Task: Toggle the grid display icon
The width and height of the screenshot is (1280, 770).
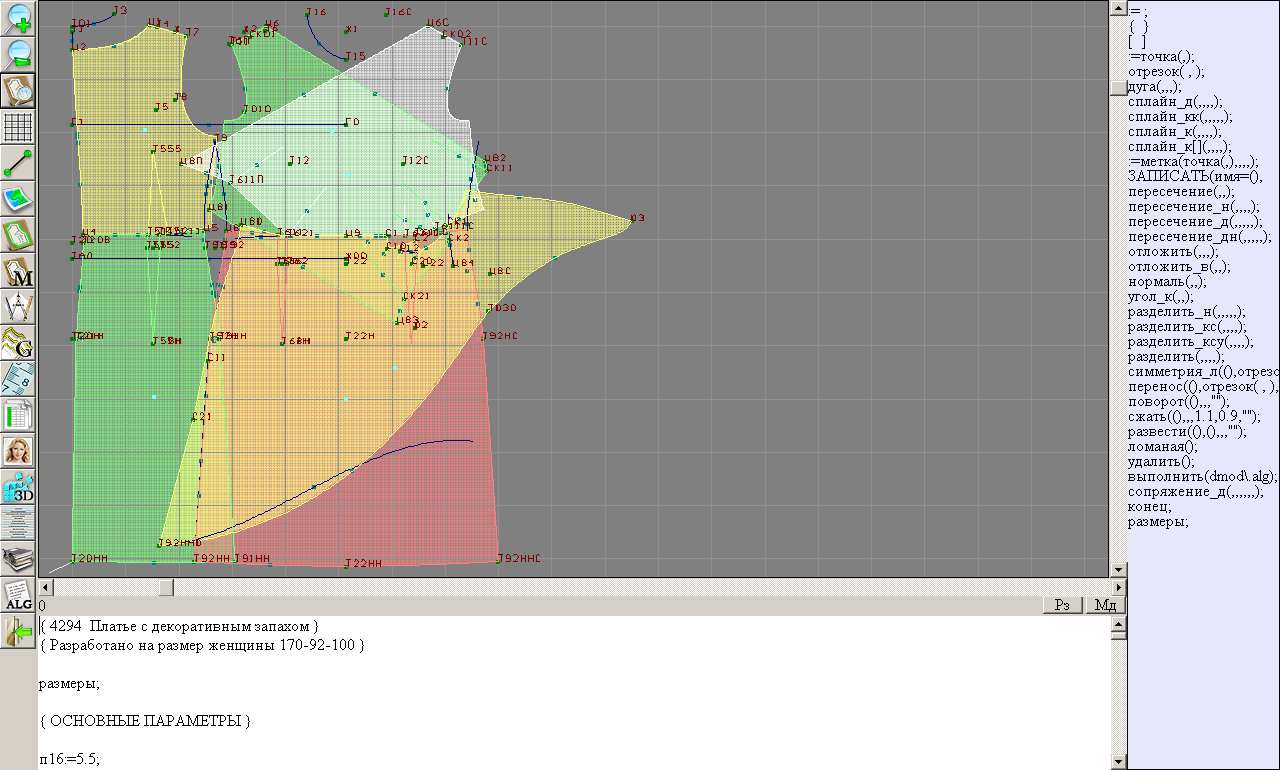Action: coord(19,127)
